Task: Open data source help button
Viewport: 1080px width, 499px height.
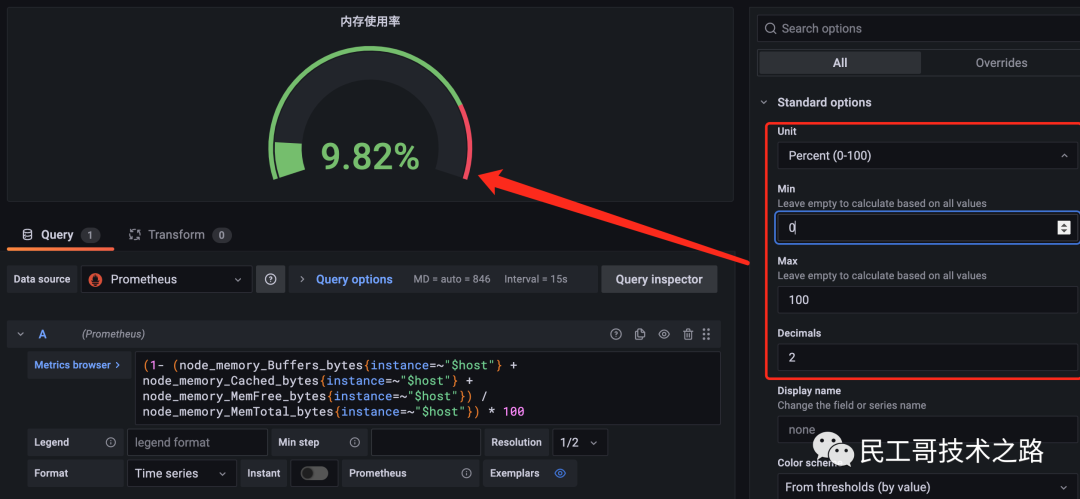Action: pos(271,279)
